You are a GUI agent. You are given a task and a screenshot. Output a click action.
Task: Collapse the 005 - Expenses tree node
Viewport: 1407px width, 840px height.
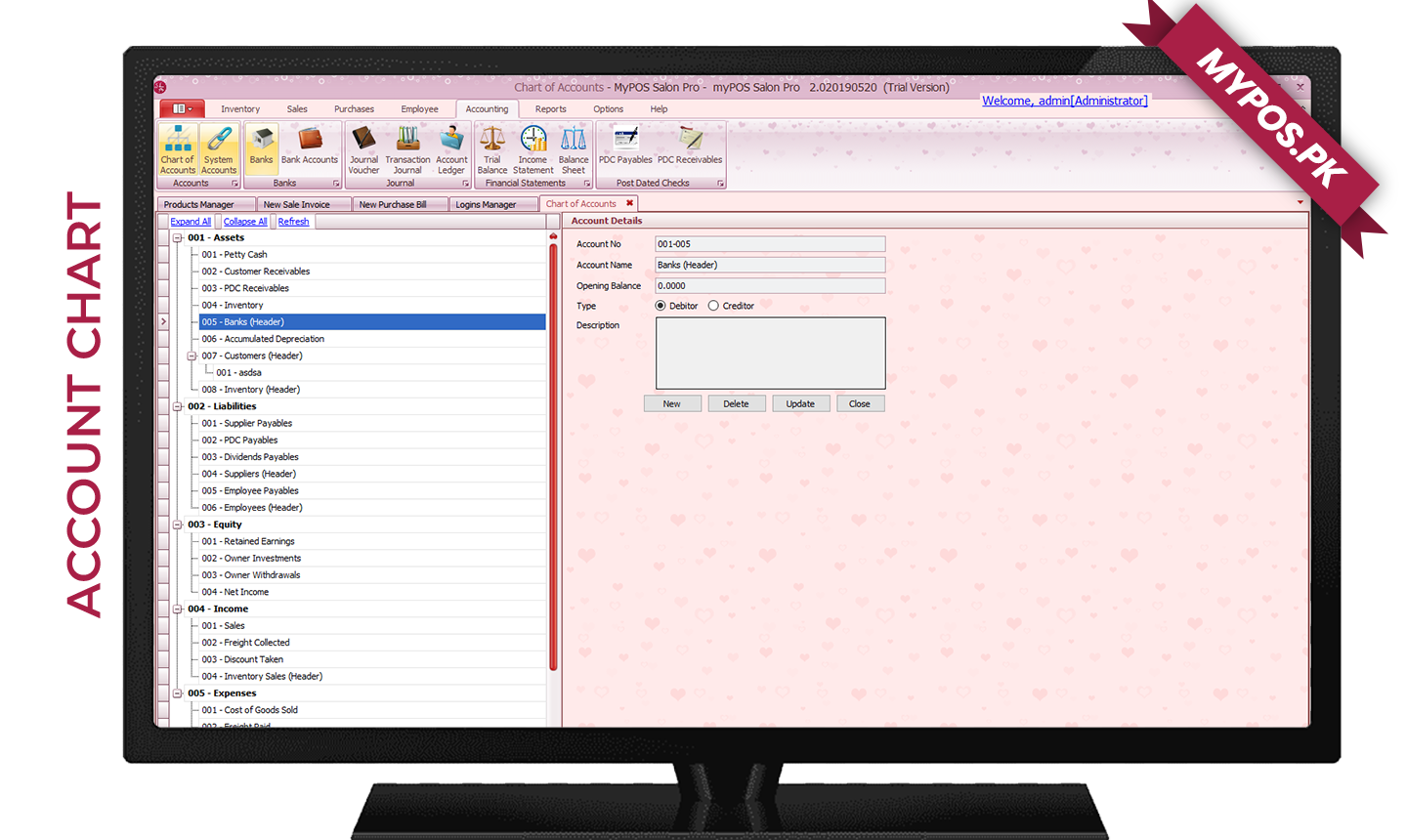[178, 694]
